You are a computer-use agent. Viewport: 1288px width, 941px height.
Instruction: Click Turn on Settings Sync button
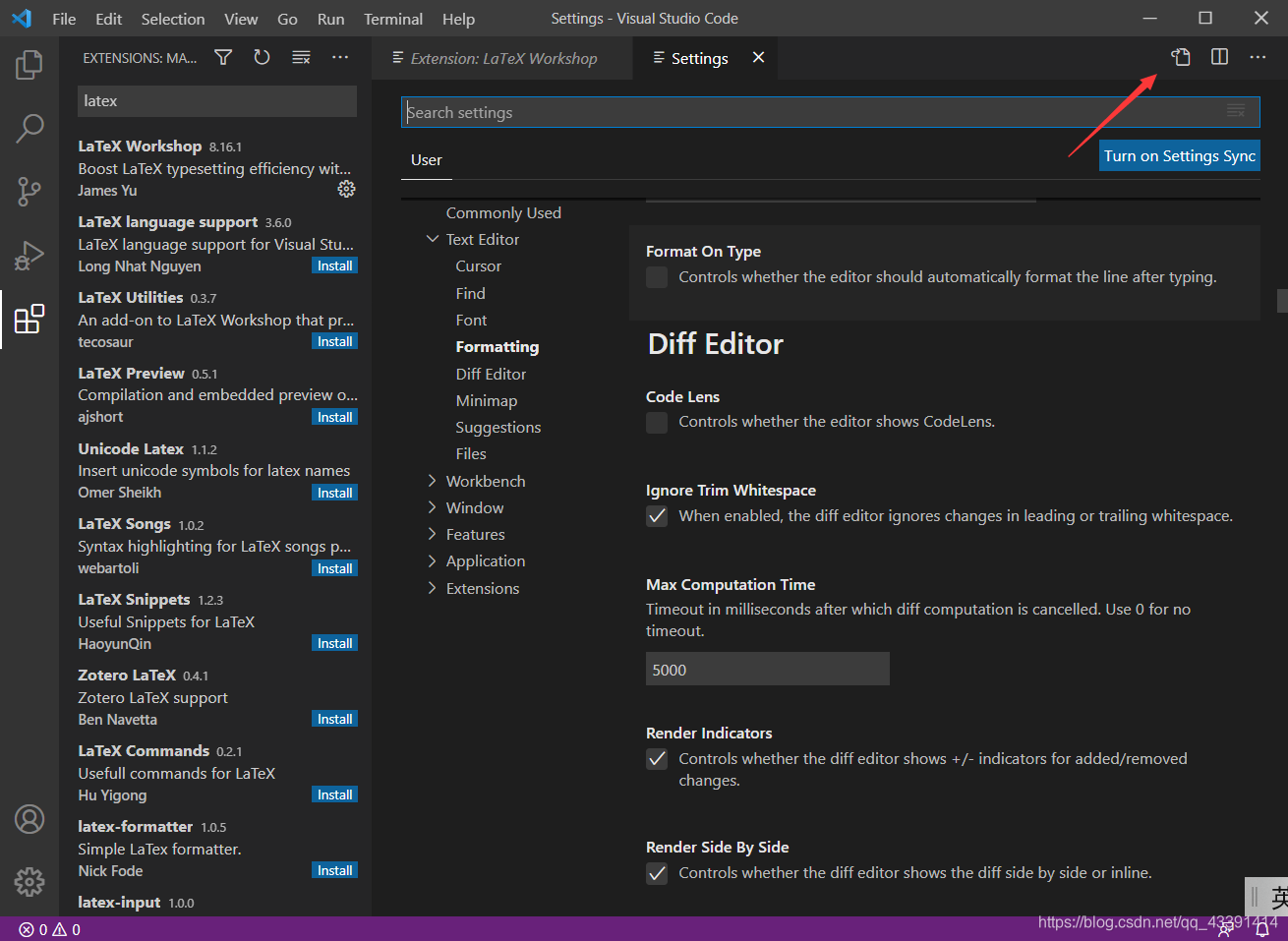pyautogui.click(x=1179, y=155)
